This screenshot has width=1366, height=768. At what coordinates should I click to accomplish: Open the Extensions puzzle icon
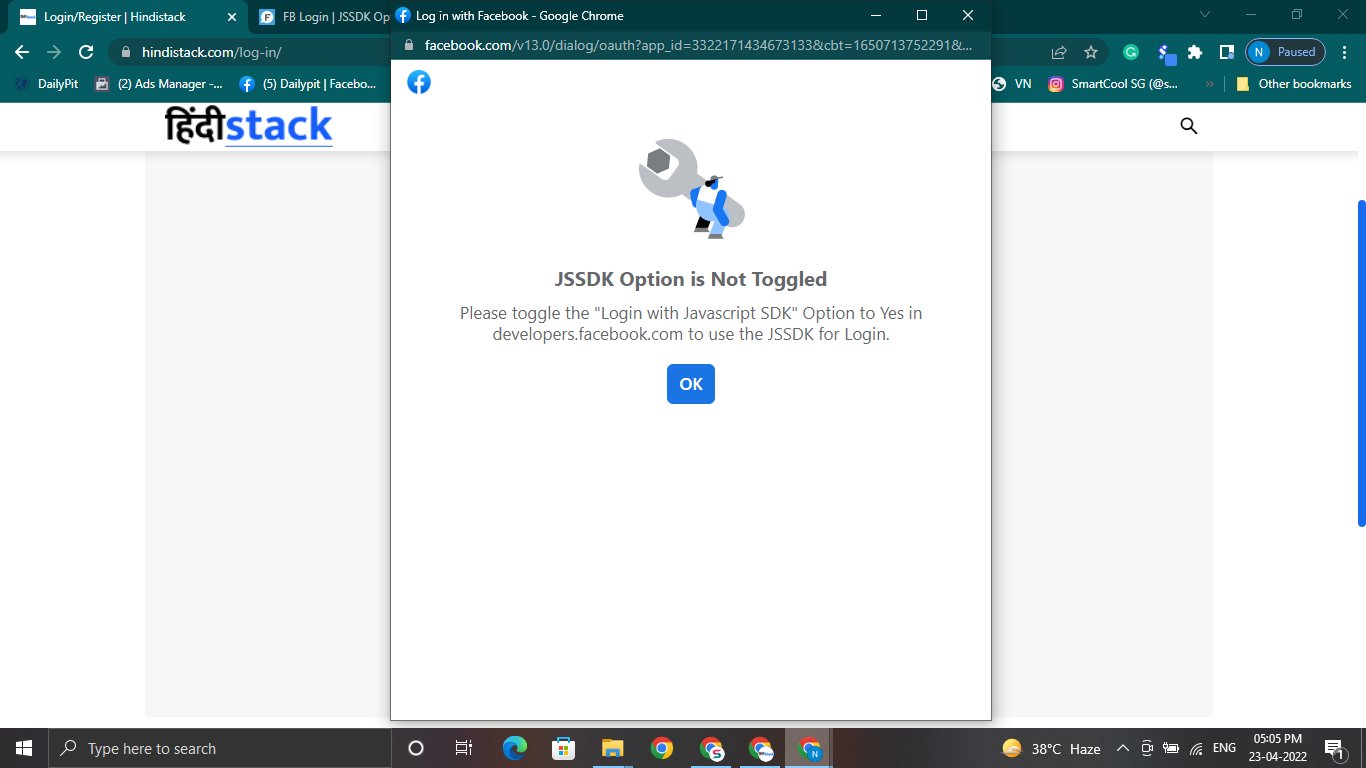[1195, 52]
